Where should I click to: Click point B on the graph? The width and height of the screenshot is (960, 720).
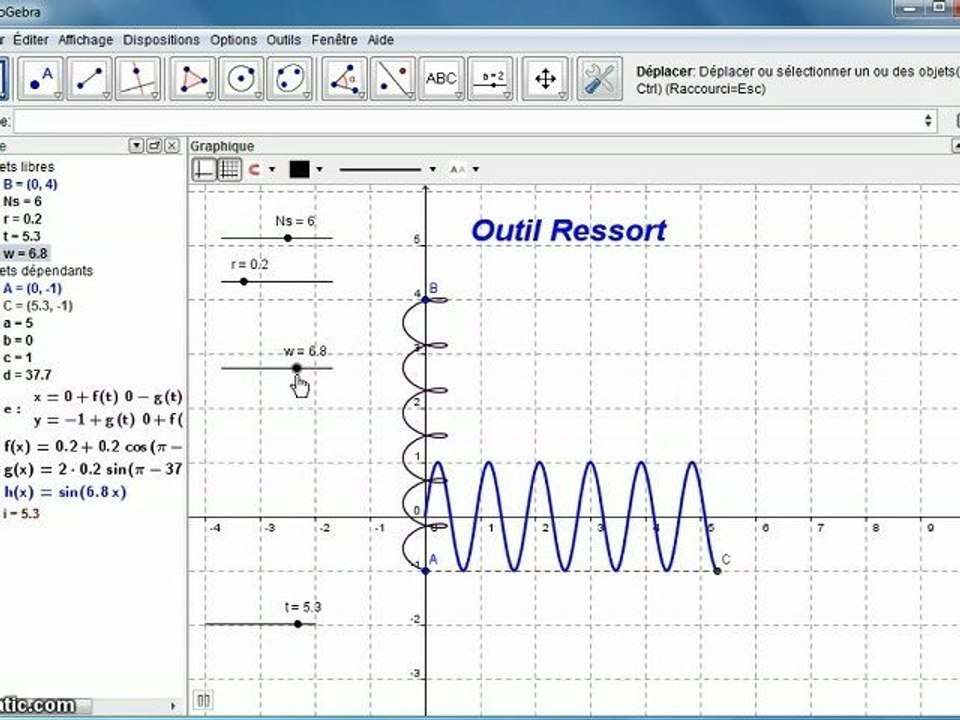click(426, 299)
